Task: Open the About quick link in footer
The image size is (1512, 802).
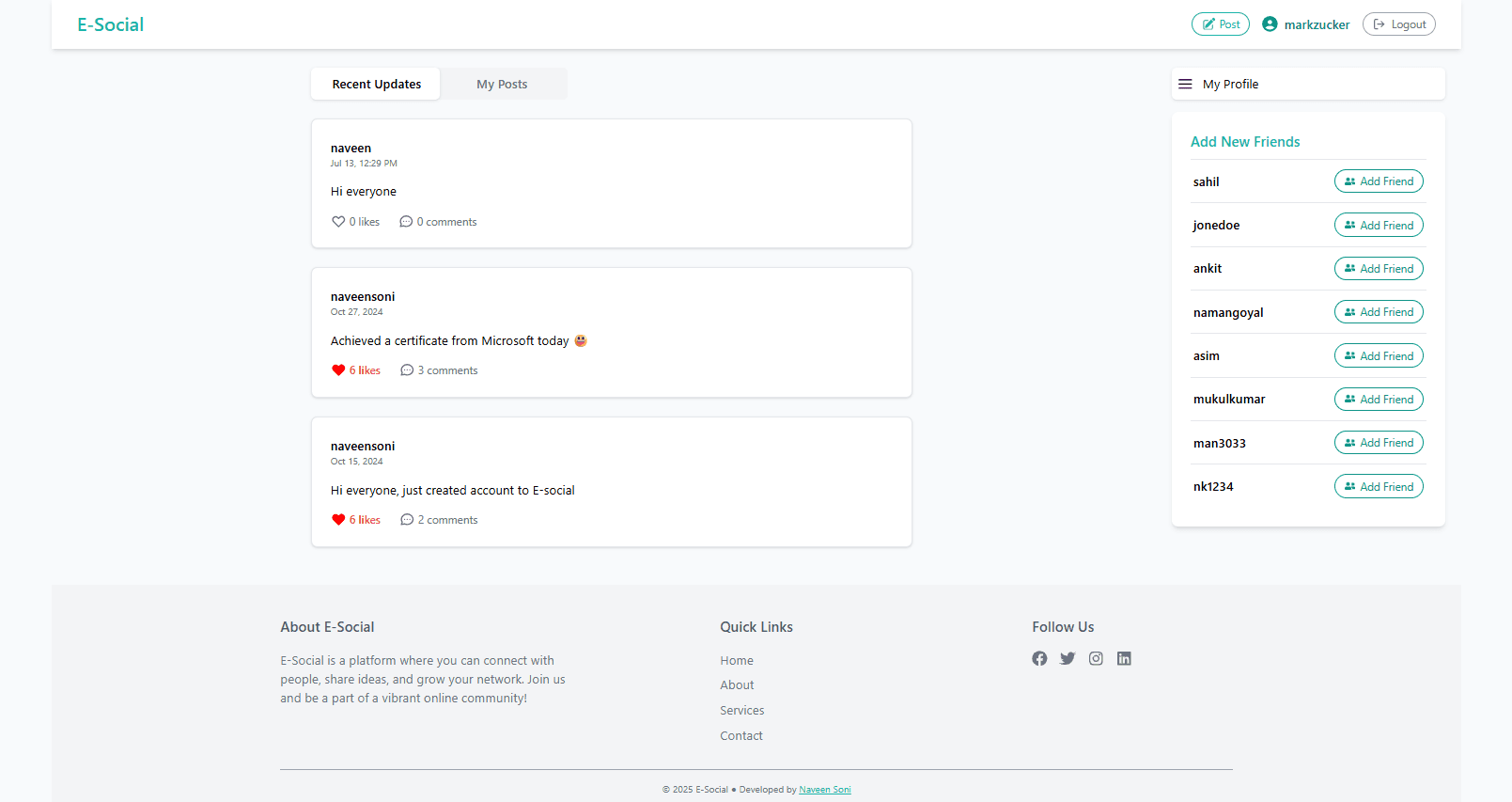Action: (x=737, y=685)
